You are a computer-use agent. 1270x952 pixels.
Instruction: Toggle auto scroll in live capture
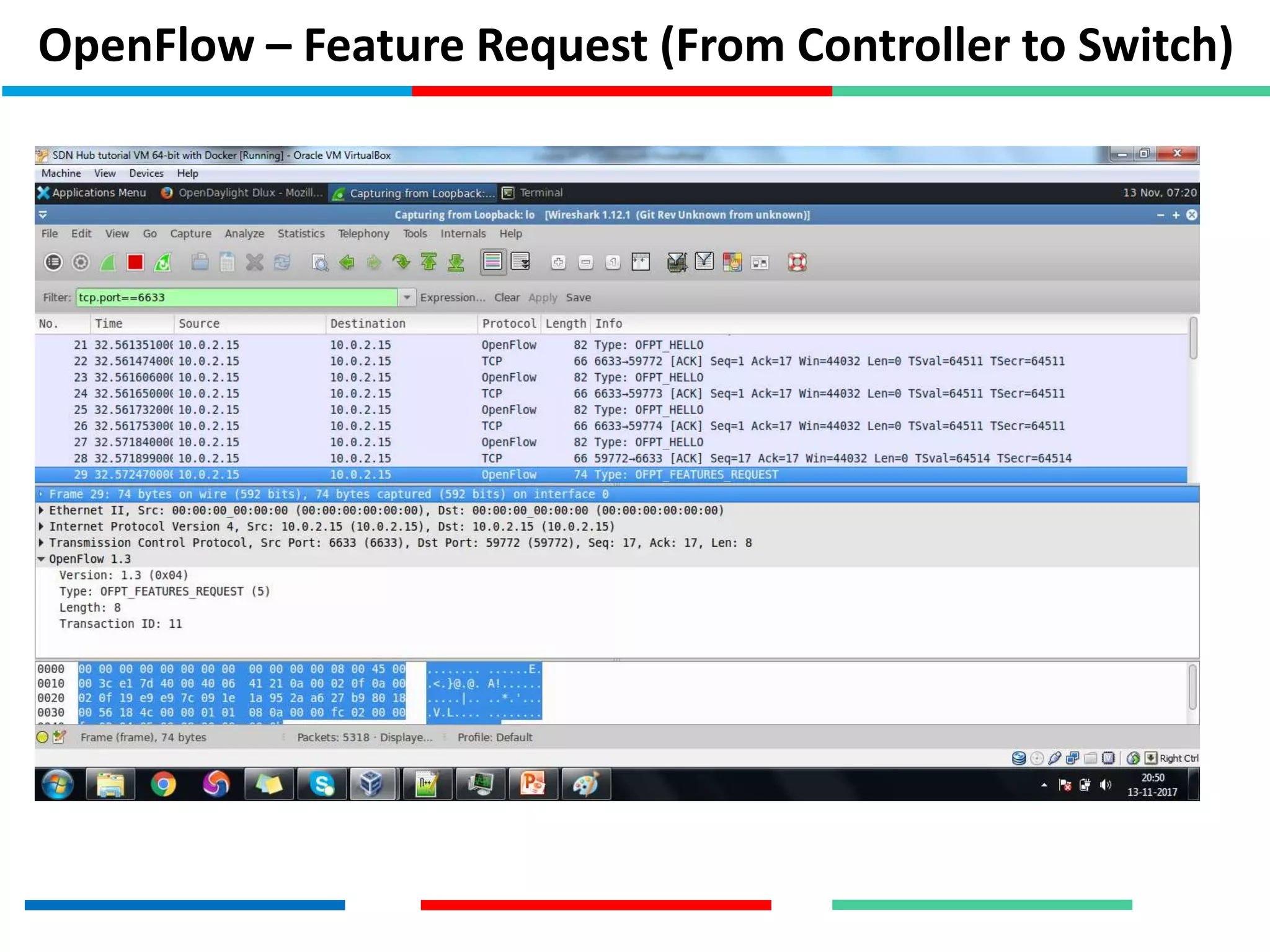(x=520, y=262)
